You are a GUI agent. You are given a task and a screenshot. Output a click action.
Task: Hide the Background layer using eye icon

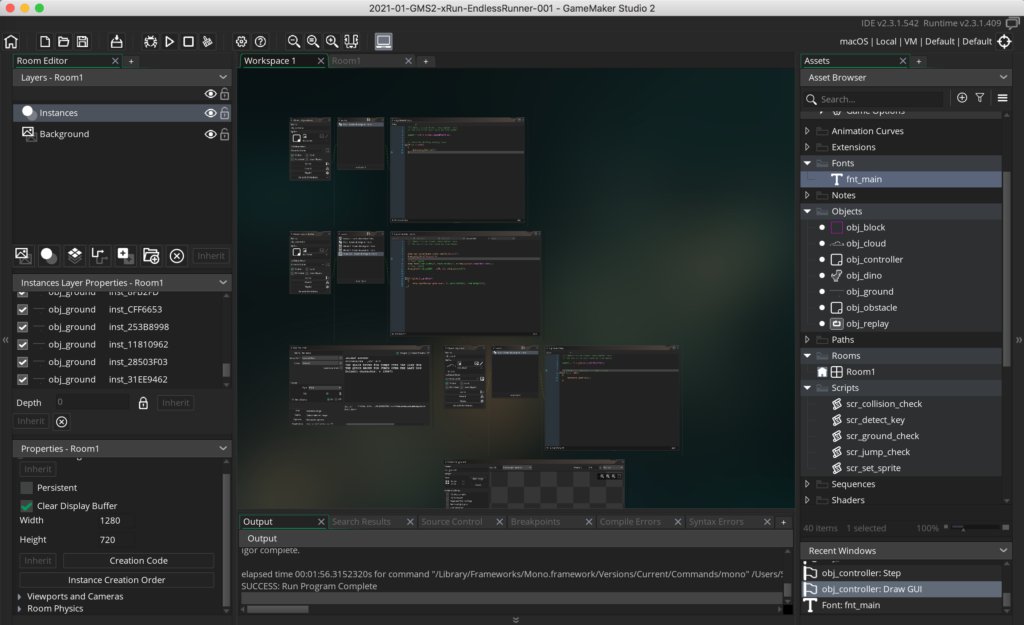tap(210, 134)
